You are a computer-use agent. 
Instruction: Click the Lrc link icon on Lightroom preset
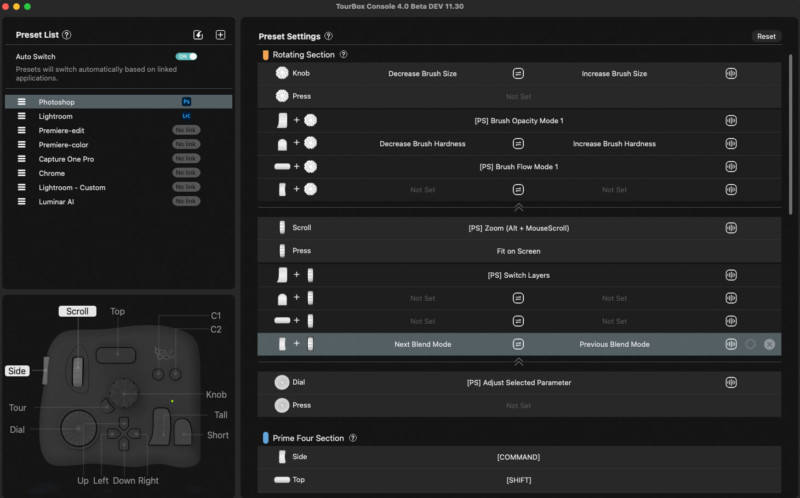[186, 116]
